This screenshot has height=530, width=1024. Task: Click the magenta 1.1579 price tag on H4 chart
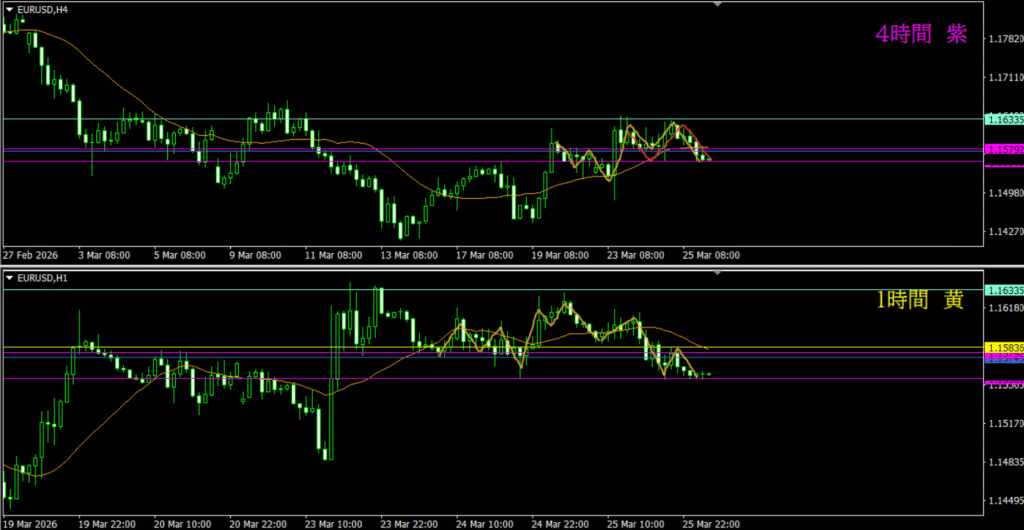(1003, 150)
